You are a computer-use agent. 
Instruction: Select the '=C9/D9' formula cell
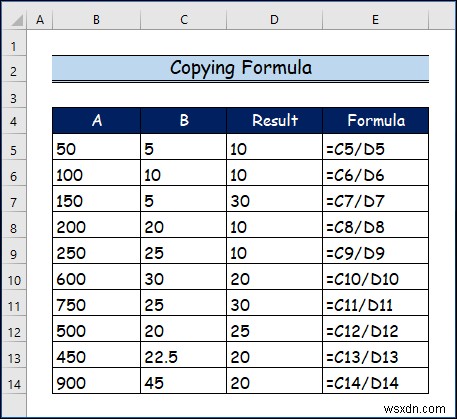[376, 251]
